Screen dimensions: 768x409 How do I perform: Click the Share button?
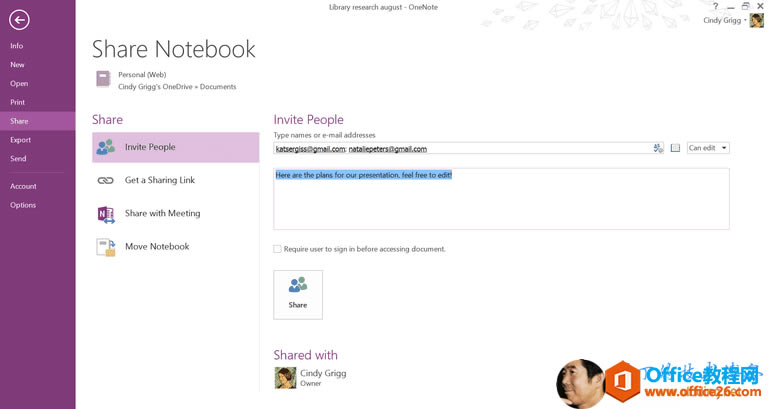pyautogui.click(x=298, y=295)
